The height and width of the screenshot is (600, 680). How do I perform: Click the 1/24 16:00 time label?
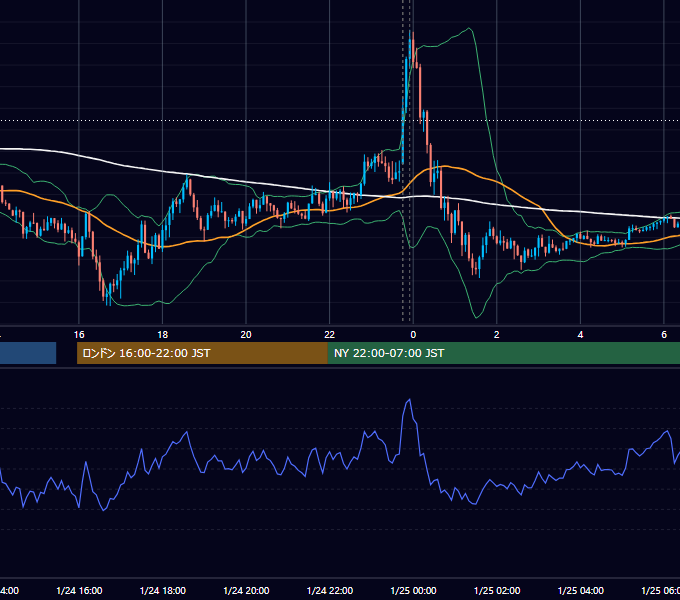pos(79,590)
